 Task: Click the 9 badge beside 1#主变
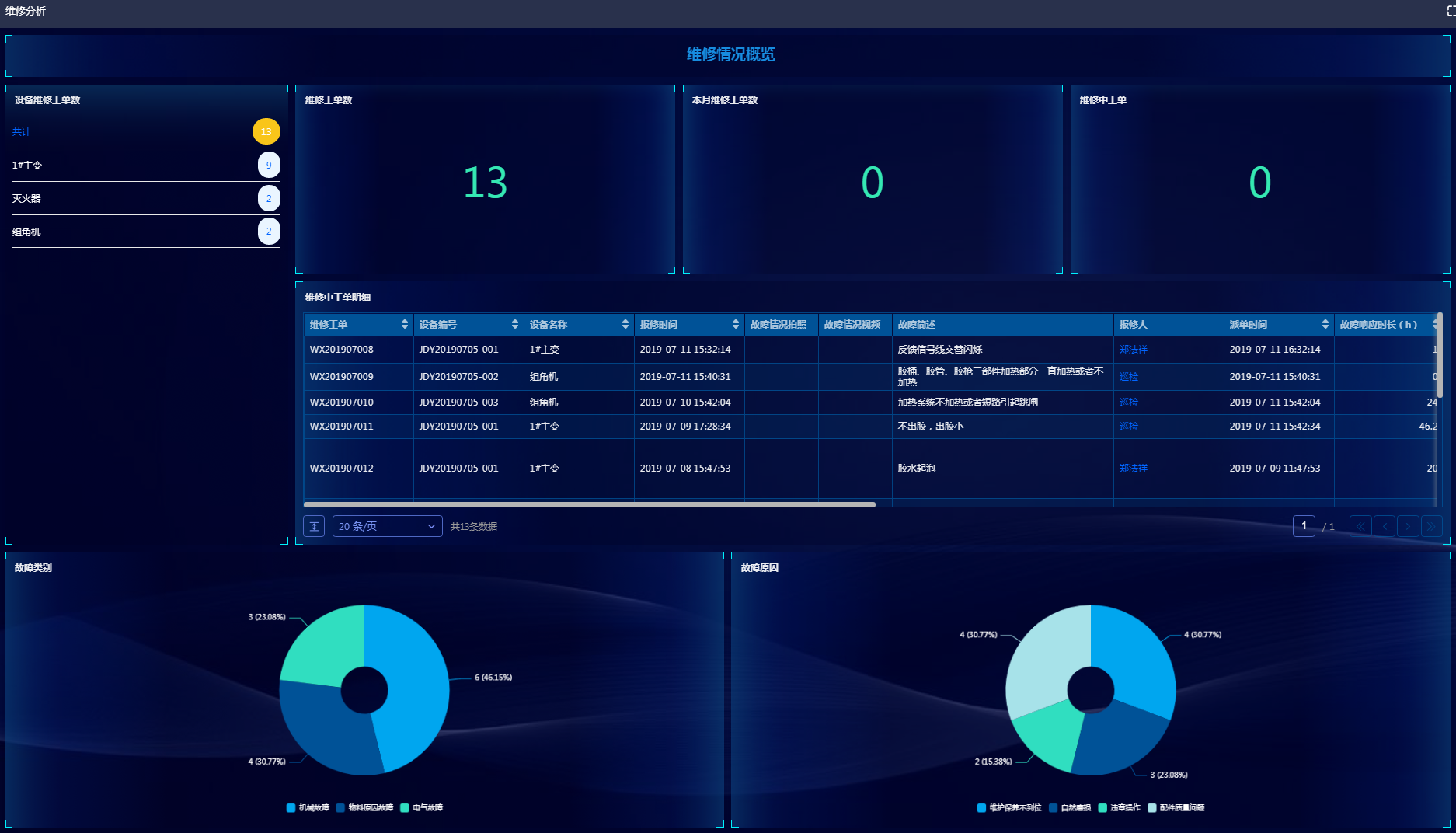pos(269,165)
